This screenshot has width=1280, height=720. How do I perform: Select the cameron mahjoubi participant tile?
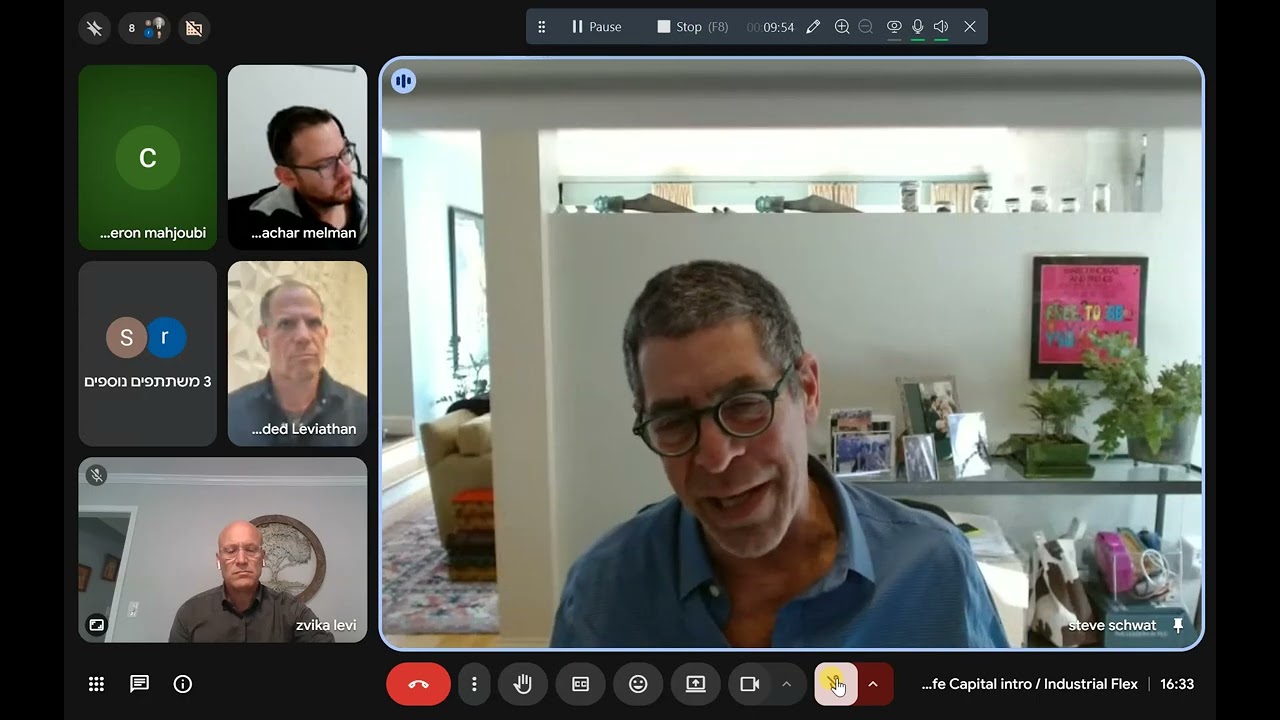click(x=148, y=157)
